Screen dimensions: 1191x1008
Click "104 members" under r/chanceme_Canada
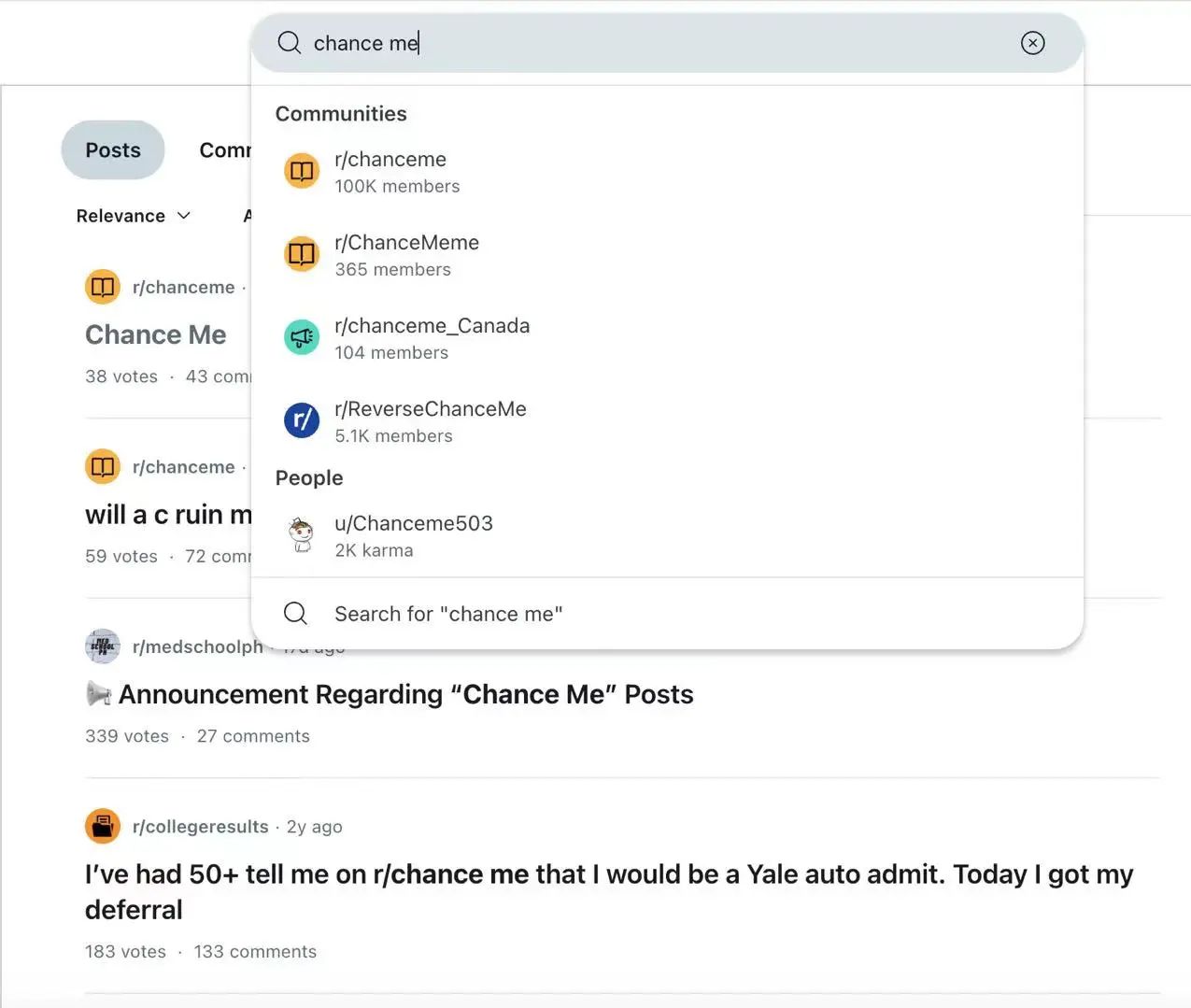(x=391, y=352)
